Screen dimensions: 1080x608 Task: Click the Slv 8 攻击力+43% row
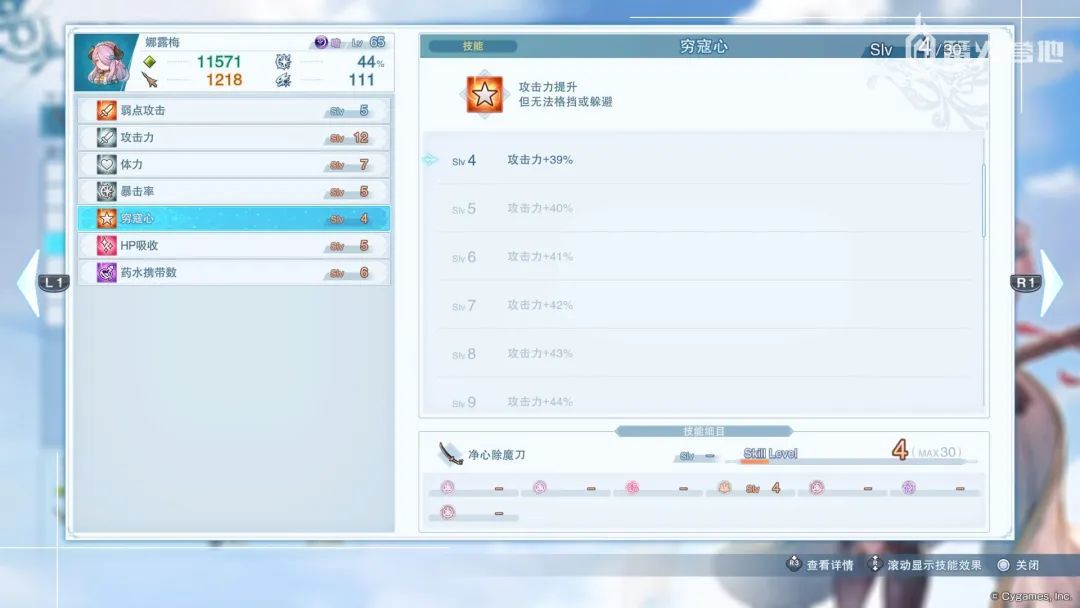tap(703, 353)
